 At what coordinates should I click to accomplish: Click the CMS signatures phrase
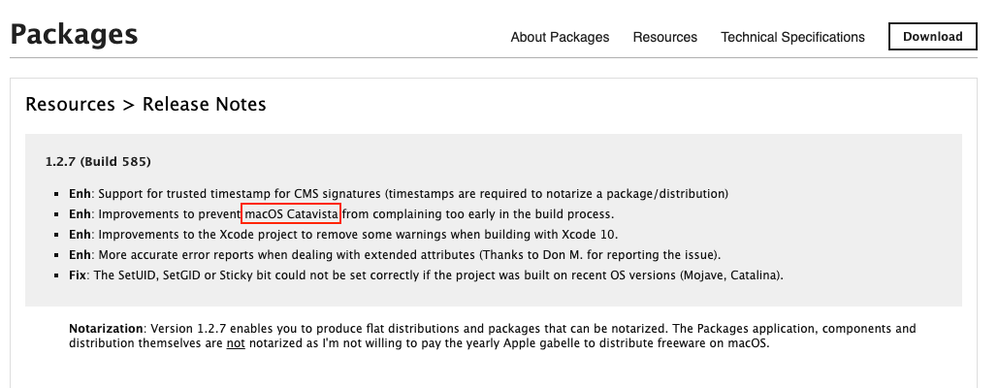337,193
